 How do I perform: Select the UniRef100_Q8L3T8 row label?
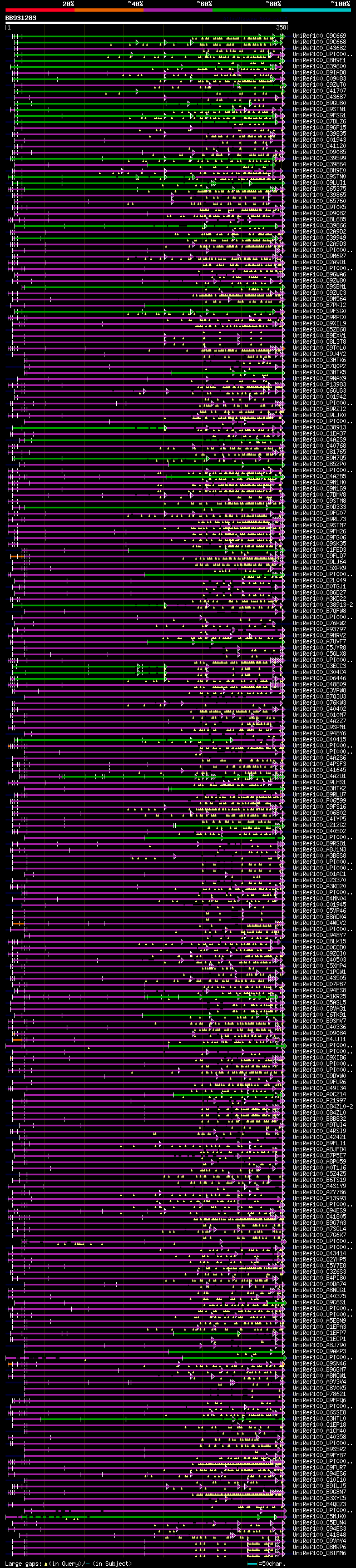click(x=319, y=342)
